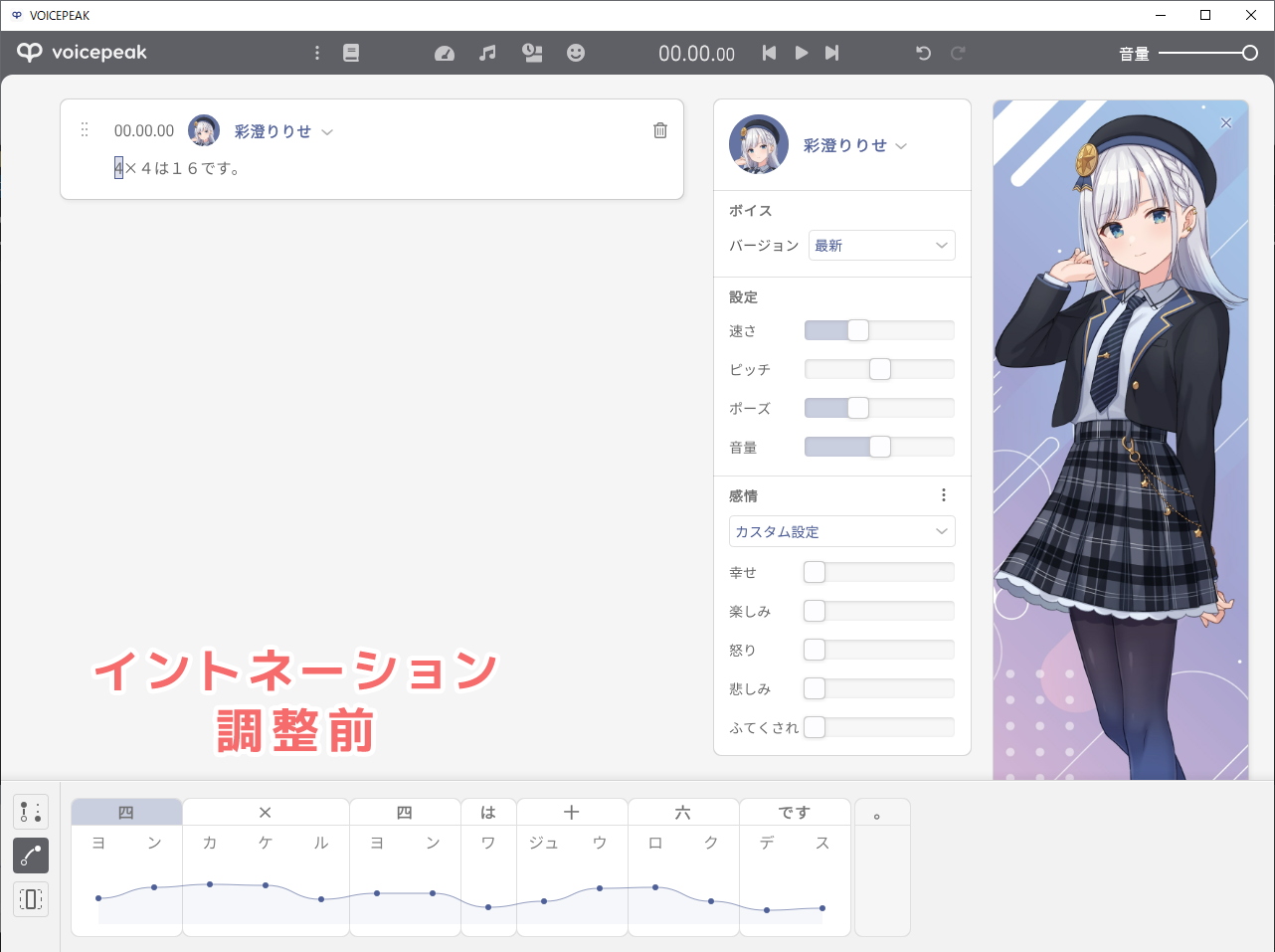Open the three-dot menu in top toolbar
The image size is (1275, 952).
point(317,53)
